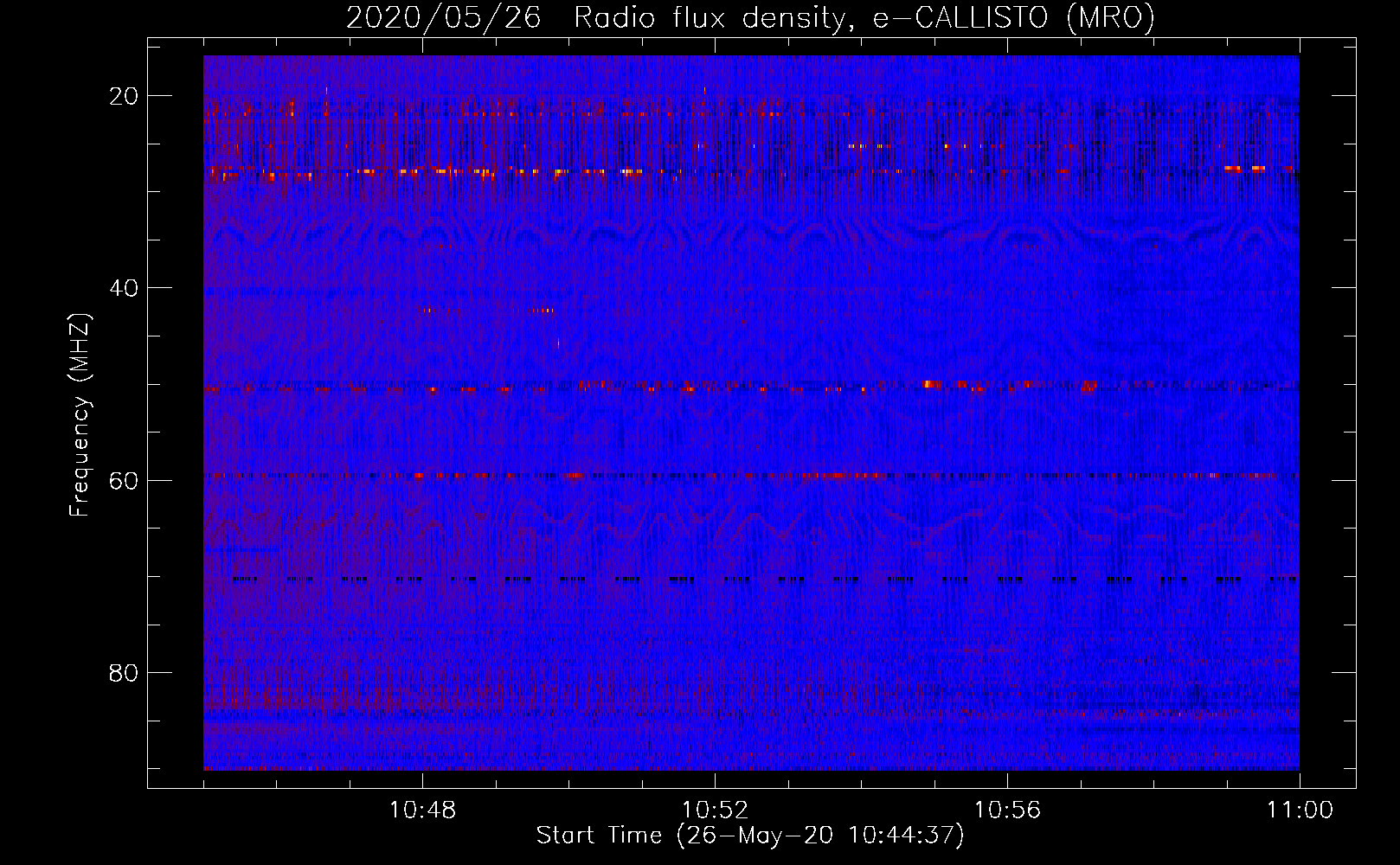Click the "Start Time (26-May-20 10:44:37)" axis label
This screenshot has height=865, width=1400.
pos(750,836)
